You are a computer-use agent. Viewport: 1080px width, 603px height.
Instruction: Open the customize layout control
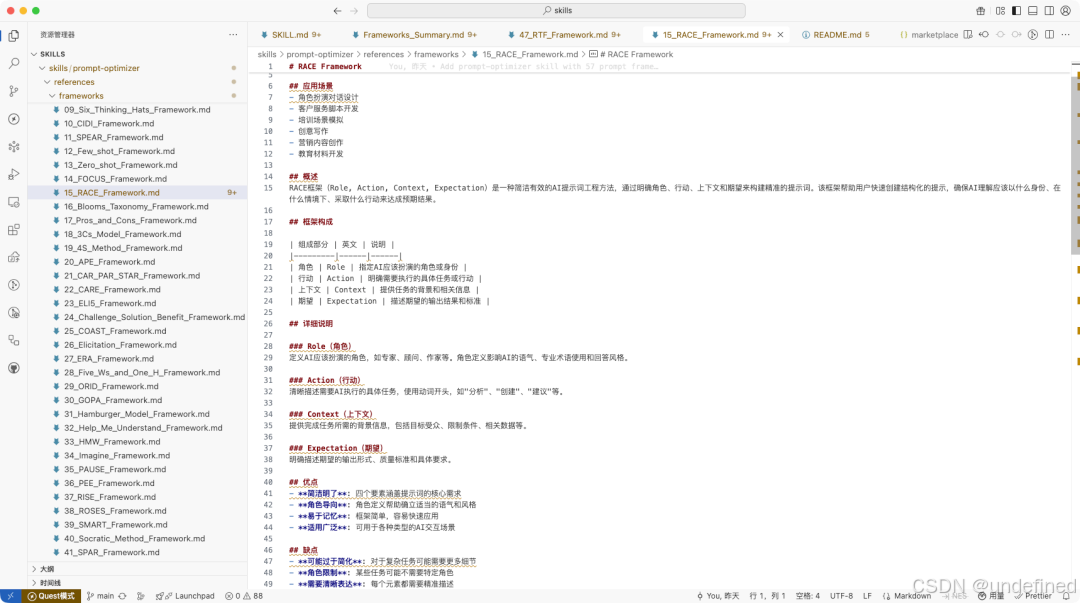click(x=1000, y=10)
